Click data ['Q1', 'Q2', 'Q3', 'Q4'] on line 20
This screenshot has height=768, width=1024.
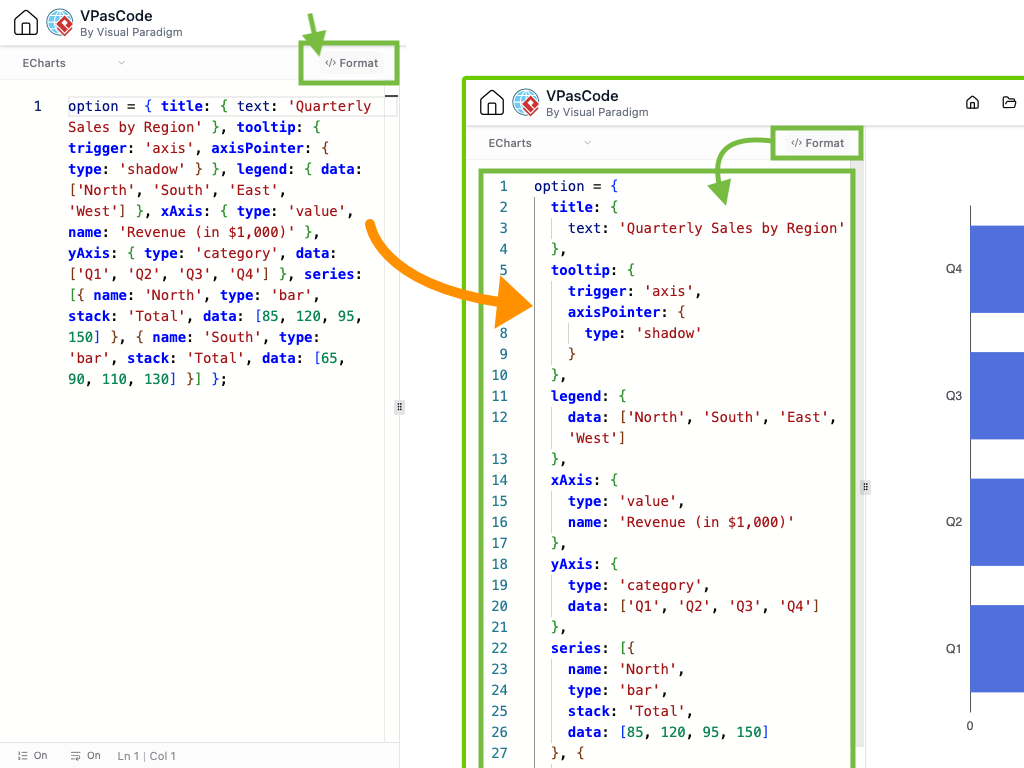pyautogui.click(x=693, y=606)
